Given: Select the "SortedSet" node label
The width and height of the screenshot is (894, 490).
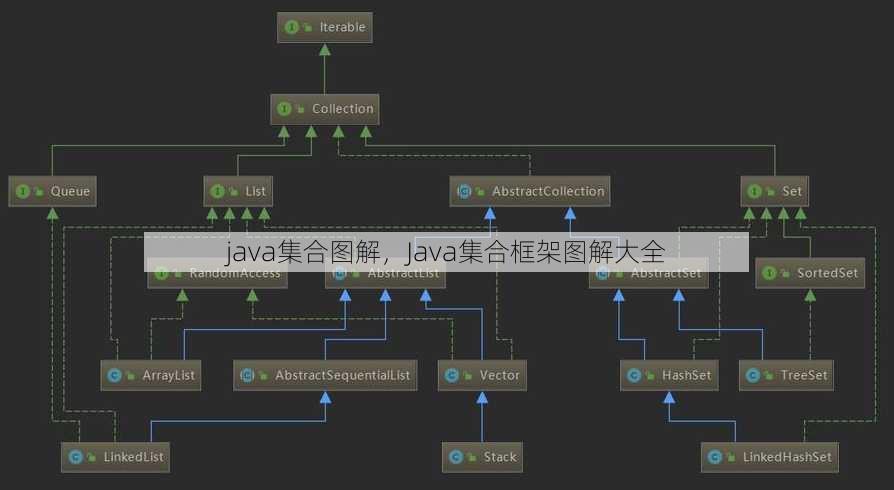Looking at the screenshot, I should (827, 273).
